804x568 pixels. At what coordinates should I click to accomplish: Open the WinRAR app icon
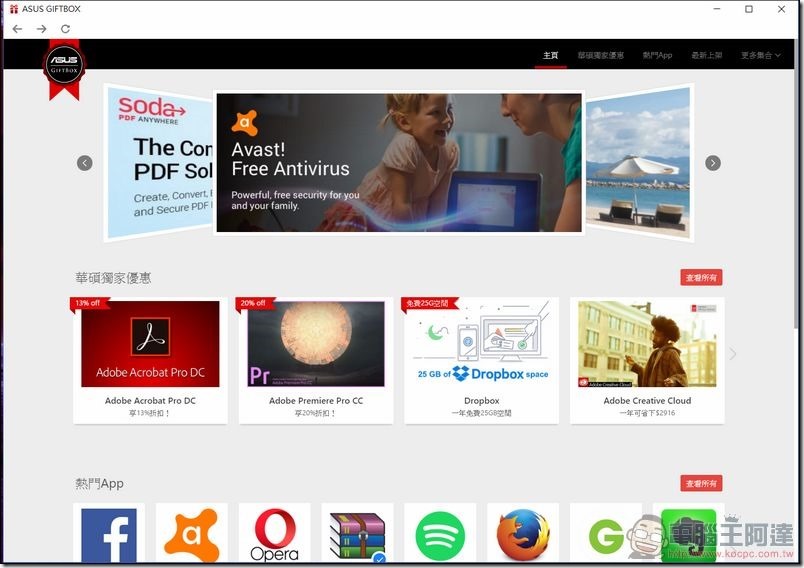click(x=357, y=535)
